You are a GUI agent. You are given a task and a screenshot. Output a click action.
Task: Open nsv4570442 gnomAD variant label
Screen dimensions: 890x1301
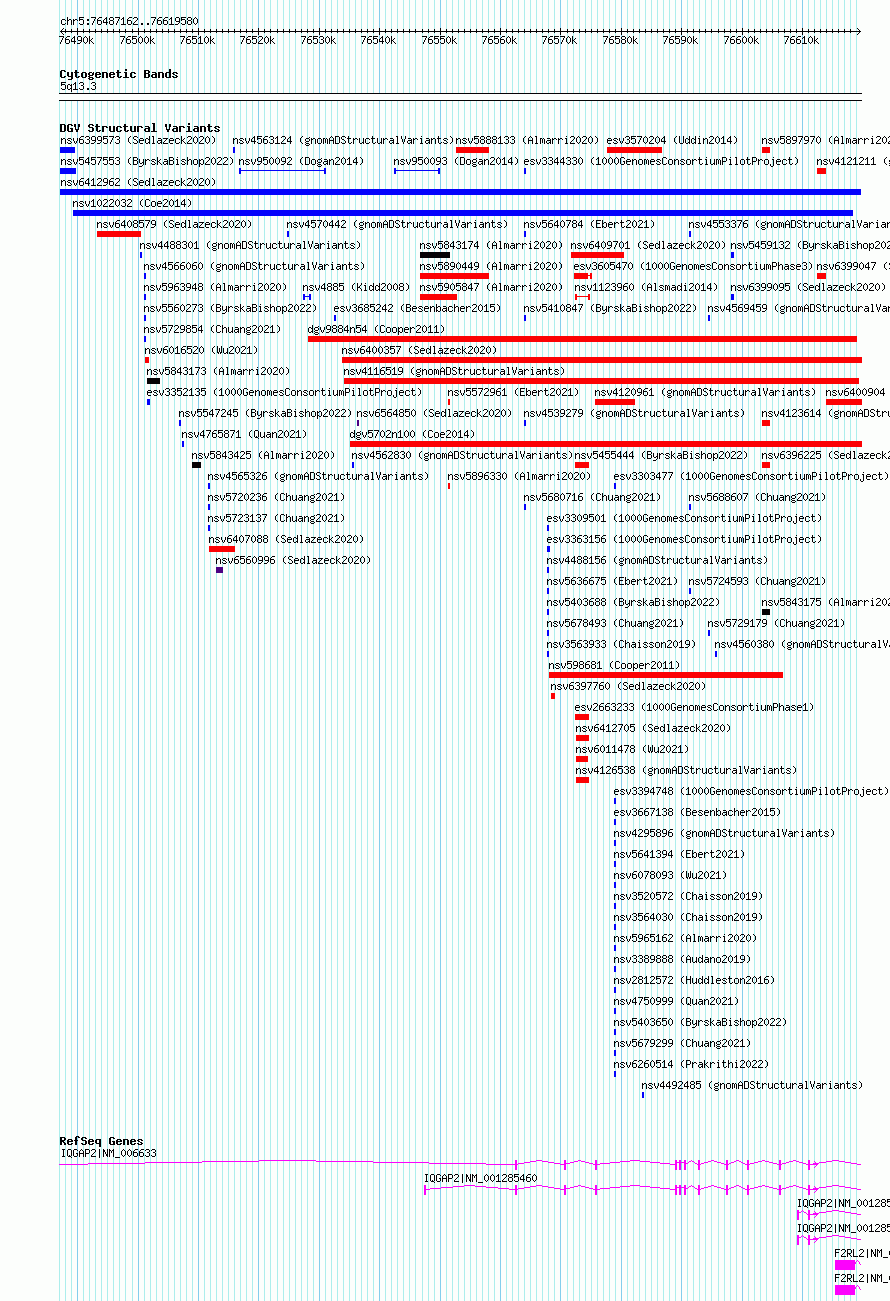[397, 225]
